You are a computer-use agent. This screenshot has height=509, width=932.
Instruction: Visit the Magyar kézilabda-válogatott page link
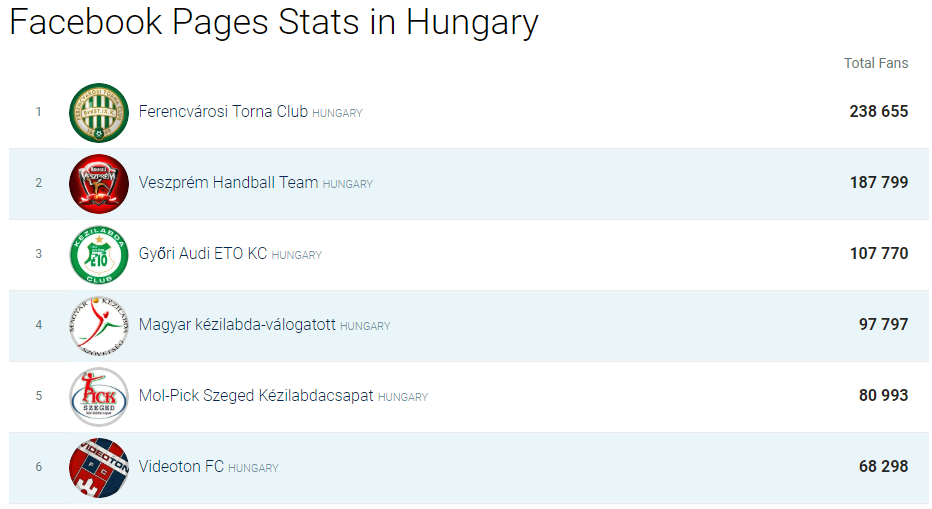237,325
